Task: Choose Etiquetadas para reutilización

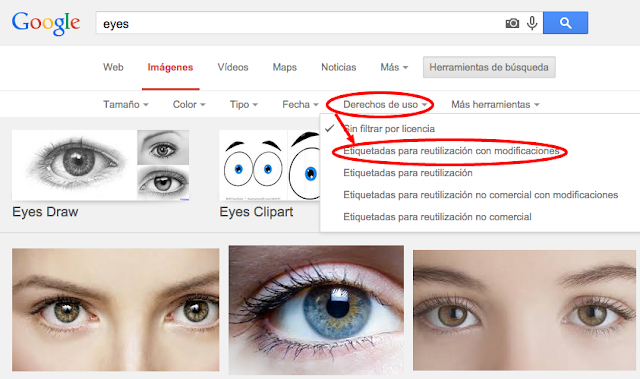Action: (408, 173)
